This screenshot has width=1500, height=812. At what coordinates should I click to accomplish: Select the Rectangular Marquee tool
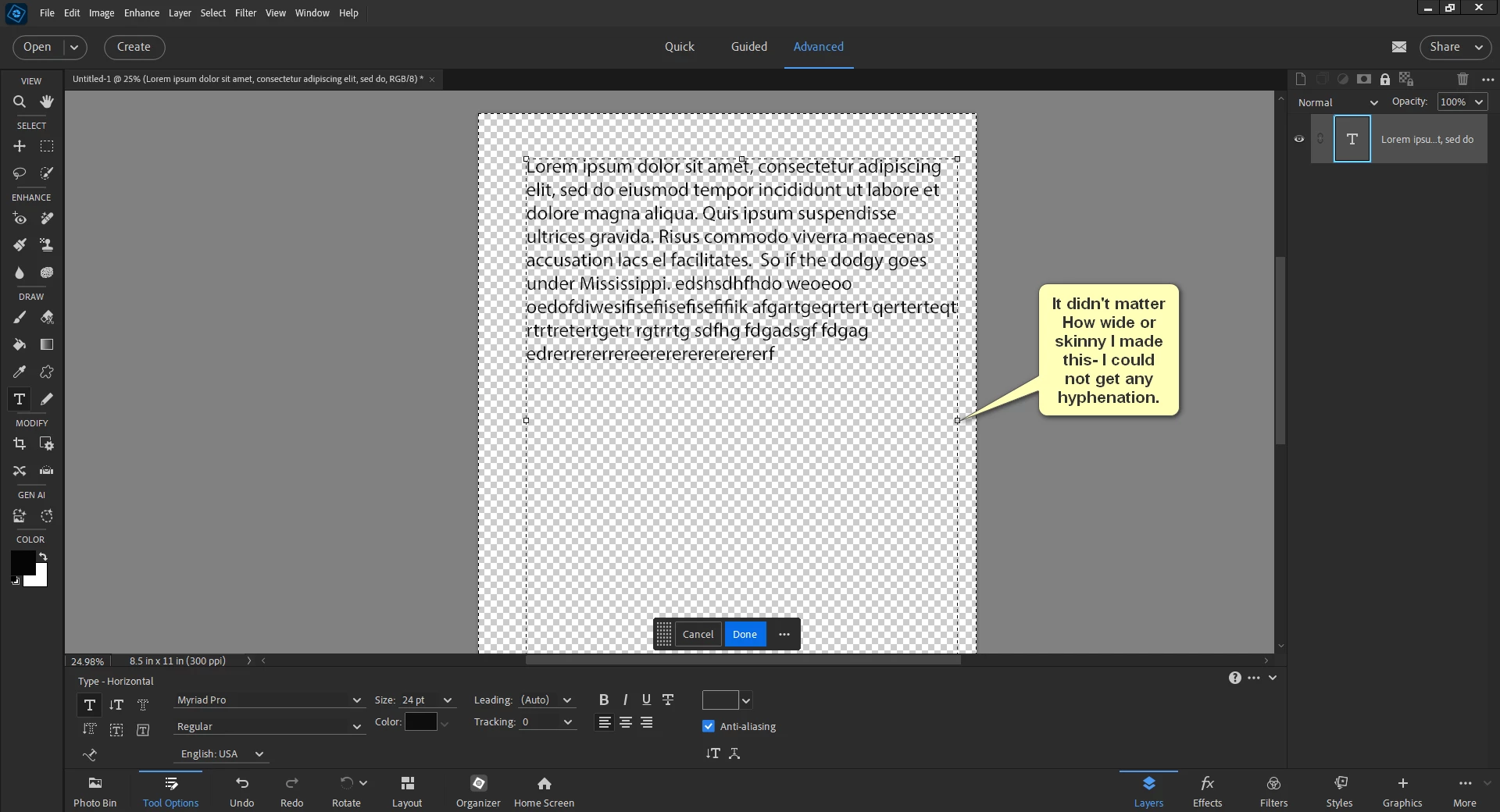47,146
